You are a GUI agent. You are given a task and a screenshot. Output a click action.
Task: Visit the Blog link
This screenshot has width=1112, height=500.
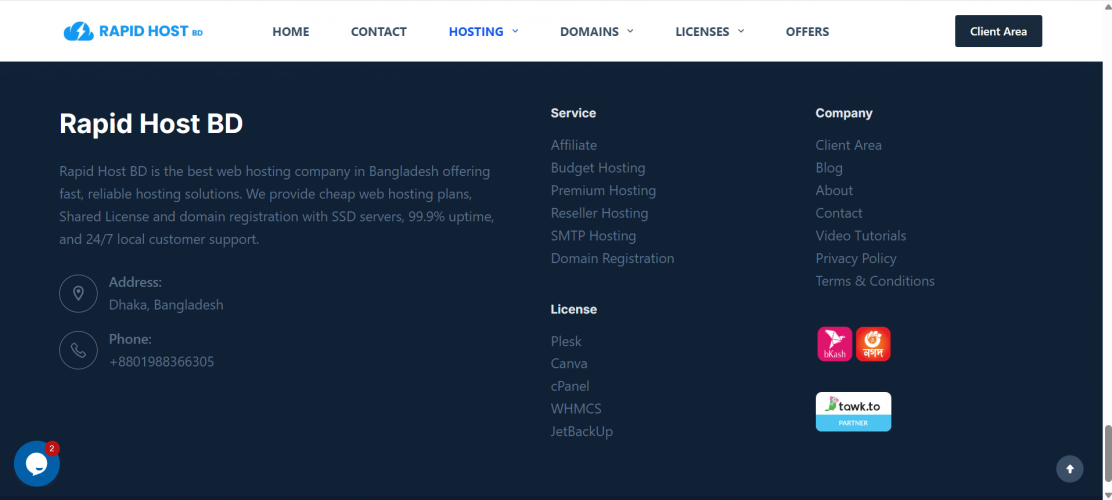click(x=829, y=167)
